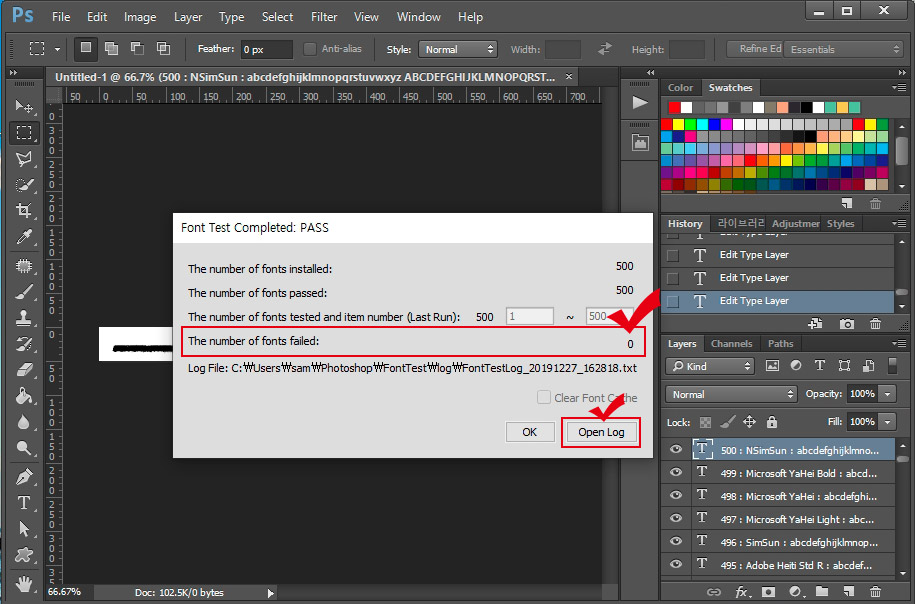The height and width of the screenshot is (604, 915).
Task: Select the Move tool
Action: coord(24,106)
